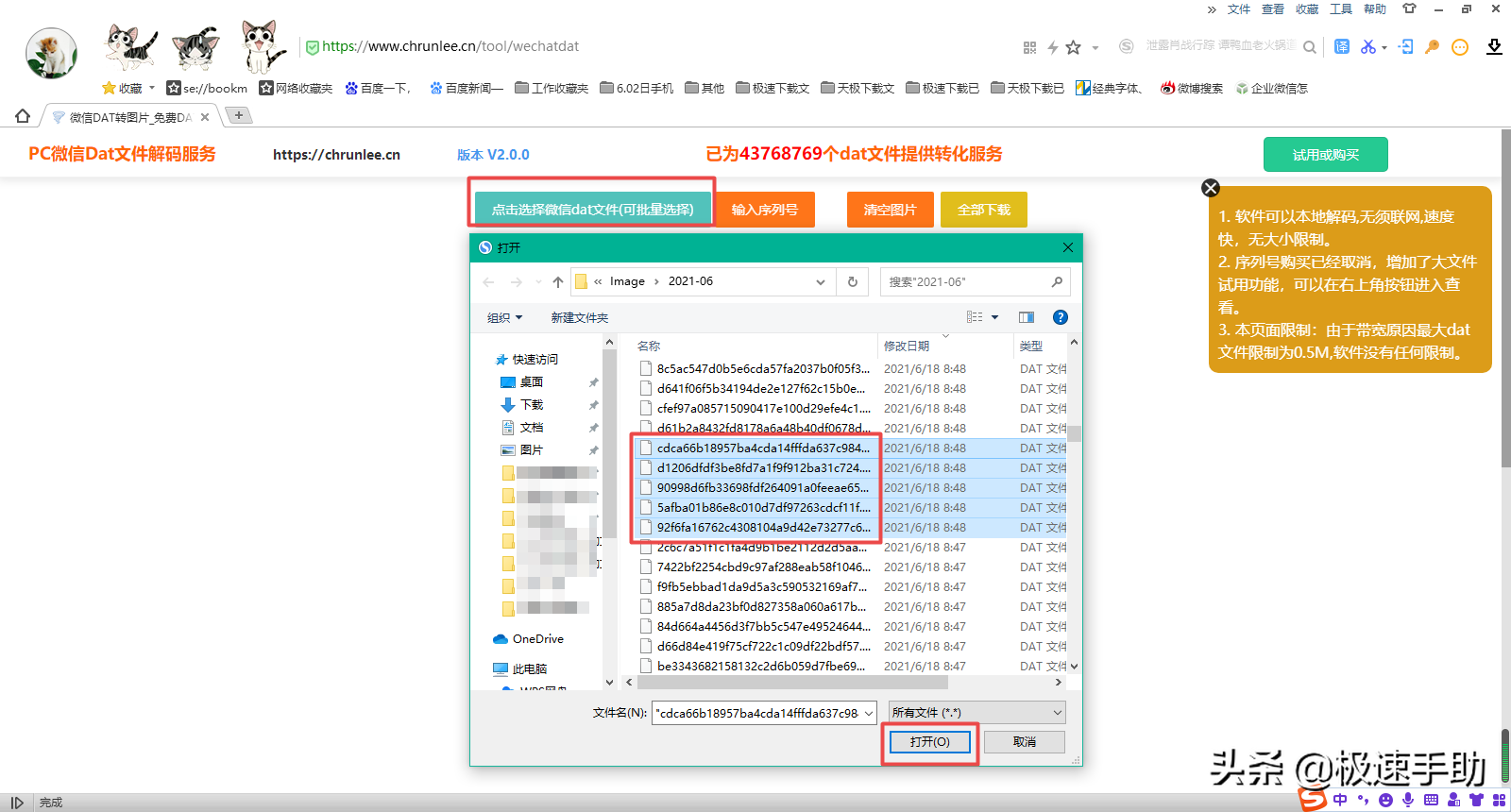Viewport: 1511px width, 812px height.
Task: Open the 帮助 menu
Action: (1375, 9)
